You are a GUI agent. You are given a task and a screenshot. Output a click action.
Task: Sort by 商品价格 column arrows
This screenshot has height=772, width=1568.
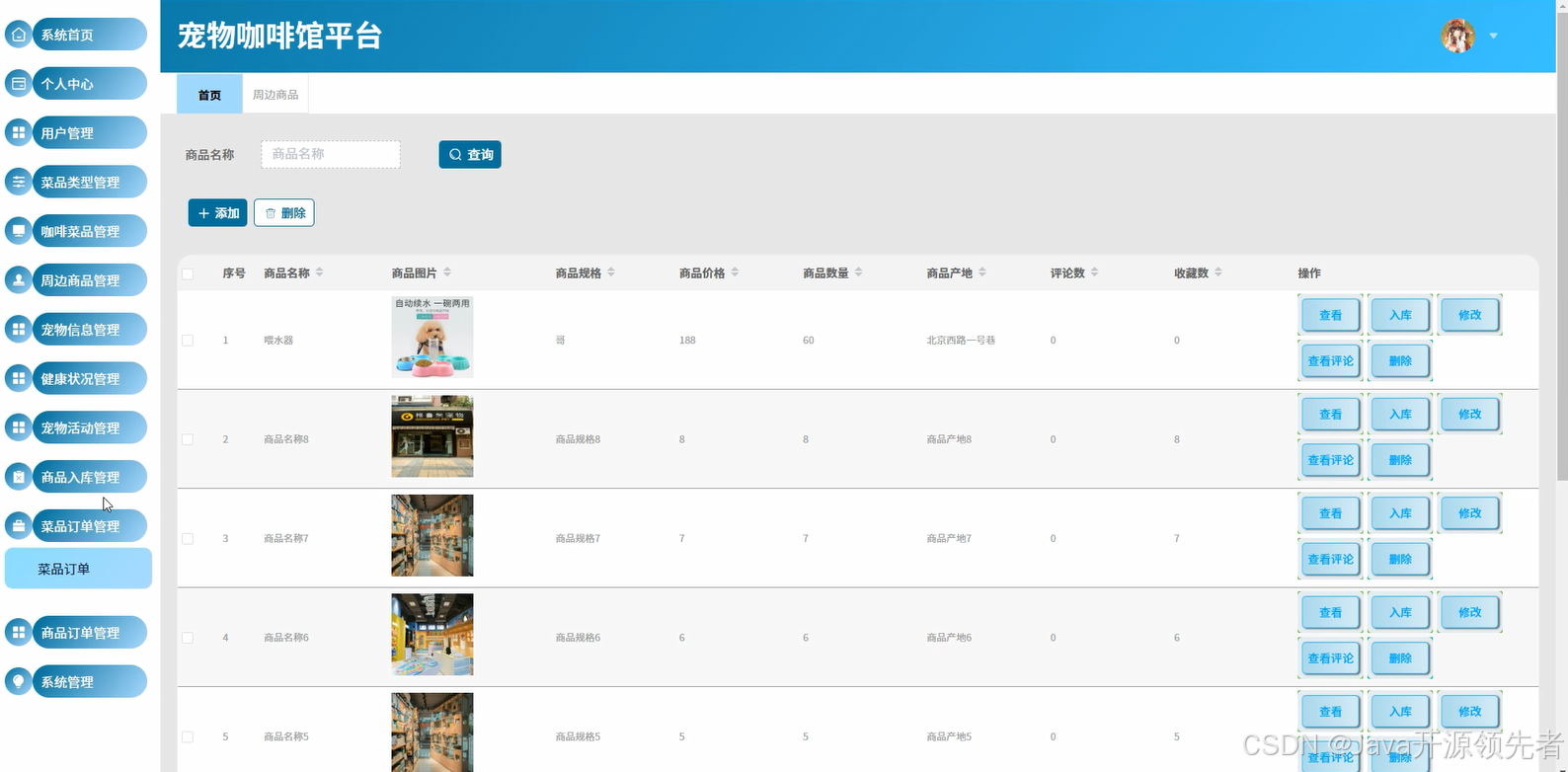pyautogui.click(x=735, y=272)
